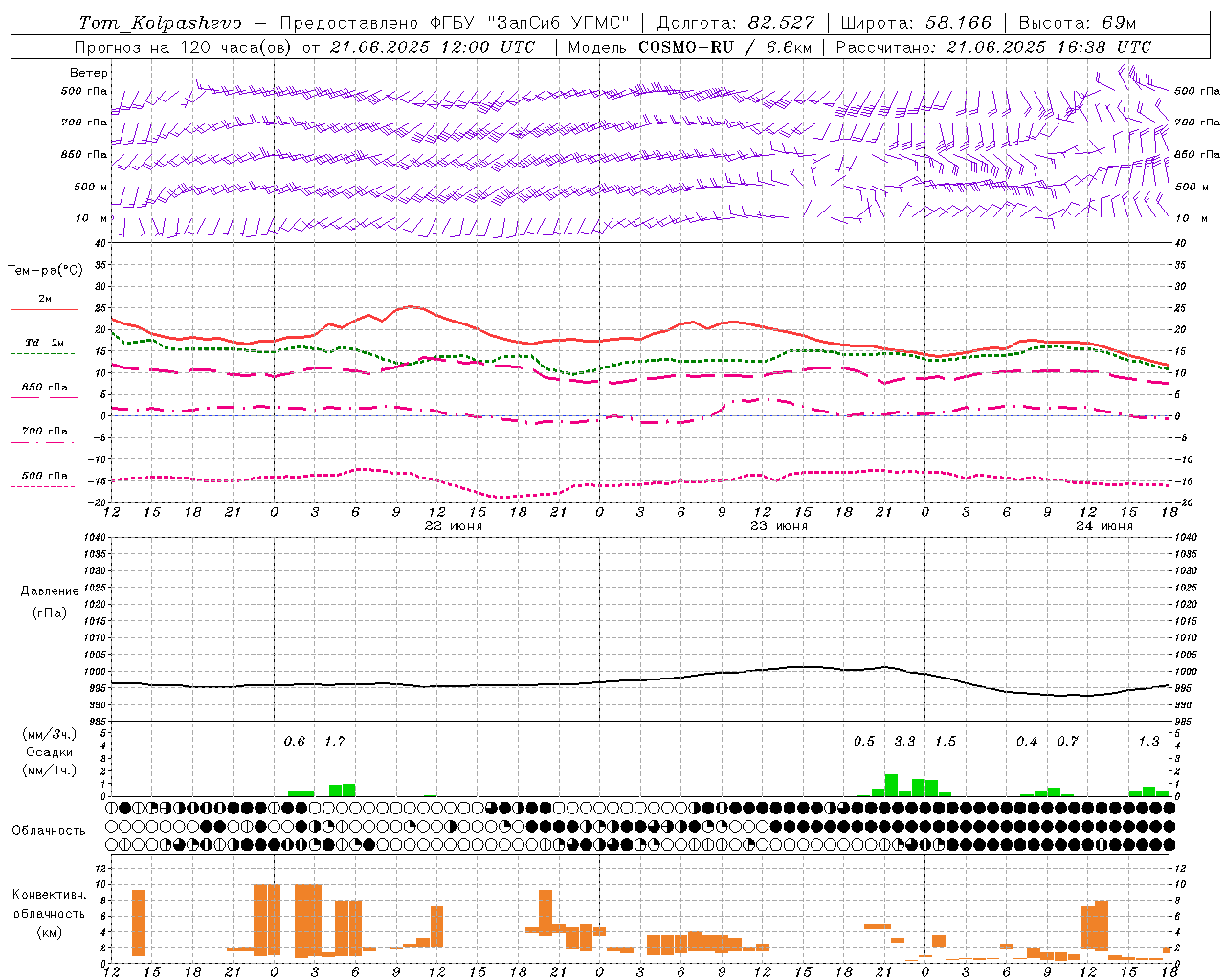Screen dimensions: 1225x980
Task: Click the forecast line "Прогноз на 120 часа(ов)"
Action: pyautogui.click(x=184, y=47)
